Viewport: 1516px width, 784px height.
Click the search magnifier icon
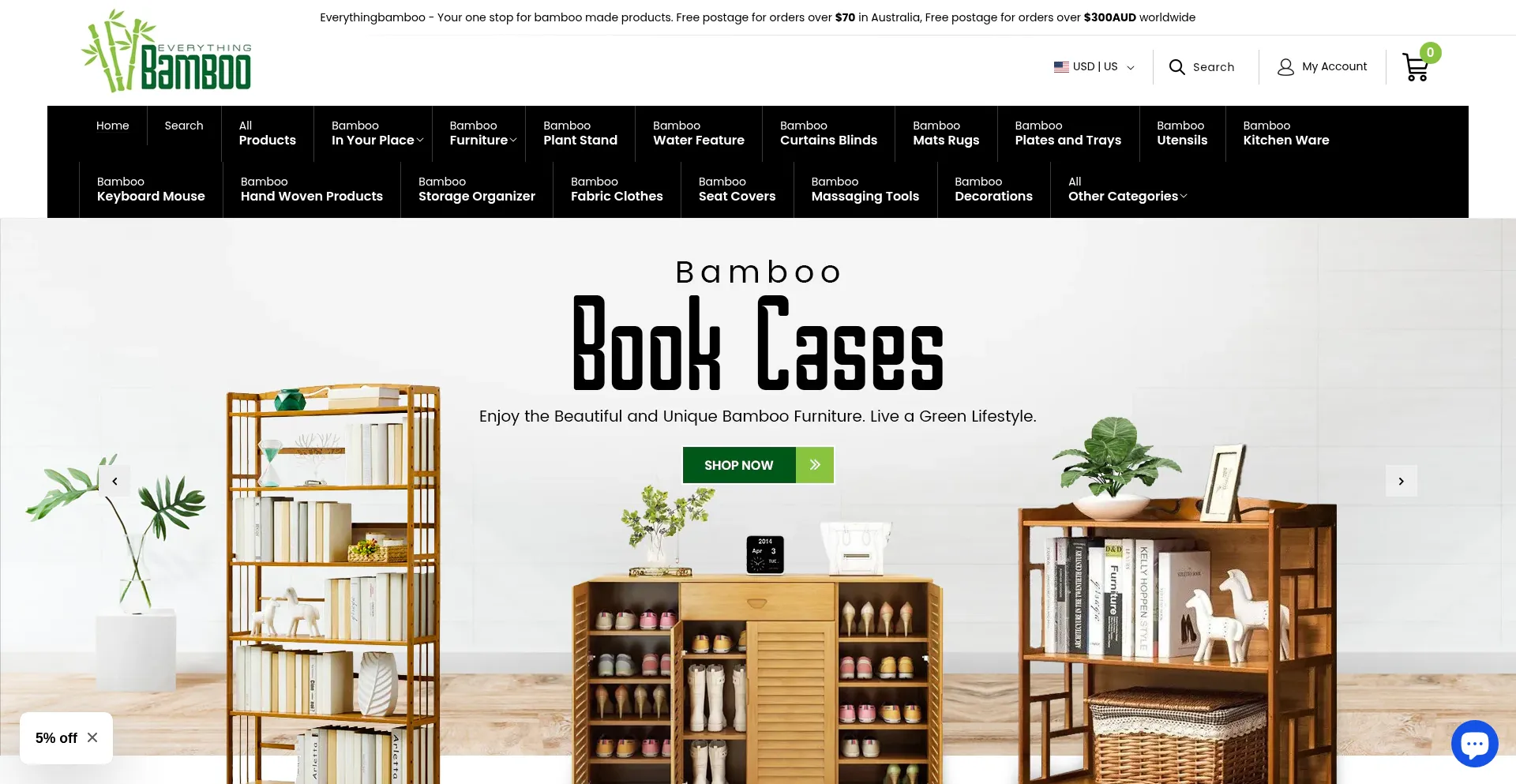tap(1176, 67)
